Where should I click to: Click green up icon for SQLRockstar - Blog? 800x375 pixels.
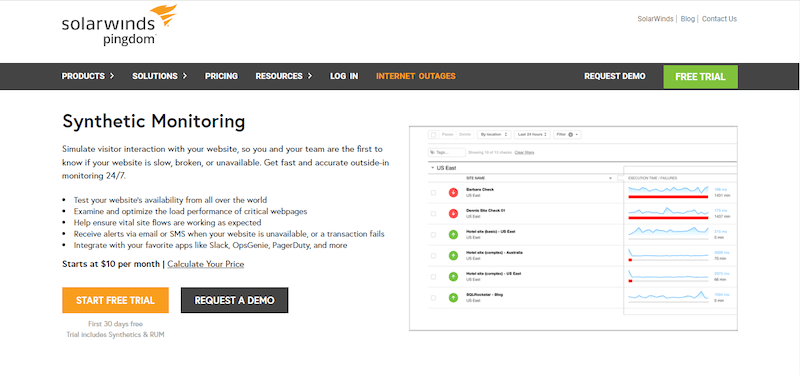tap(453, 297)
